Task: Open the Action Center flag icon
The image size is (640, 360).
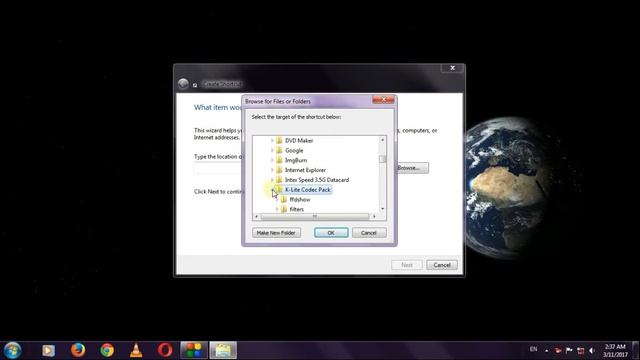Action: pyautogui.click(x=569, y=350)
